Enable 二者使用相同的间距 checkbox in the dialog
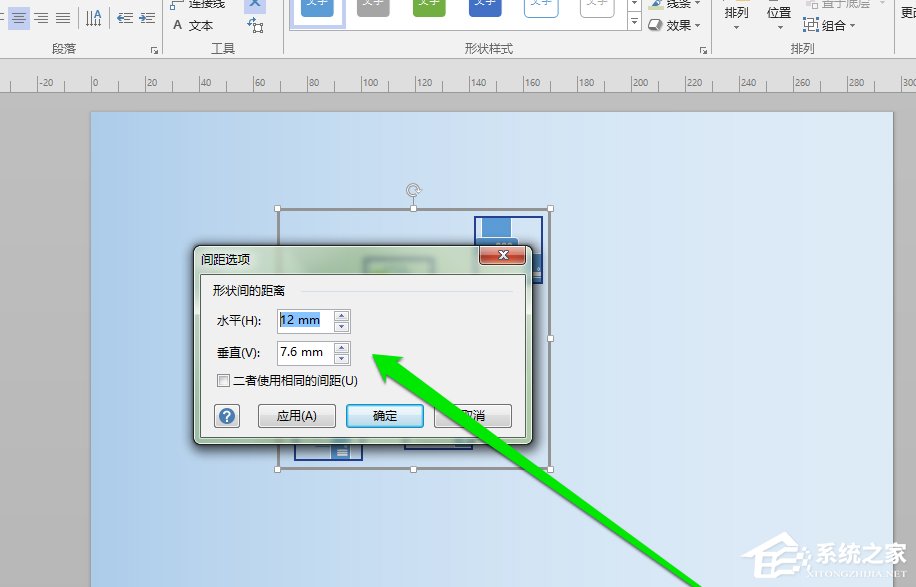 224,381
